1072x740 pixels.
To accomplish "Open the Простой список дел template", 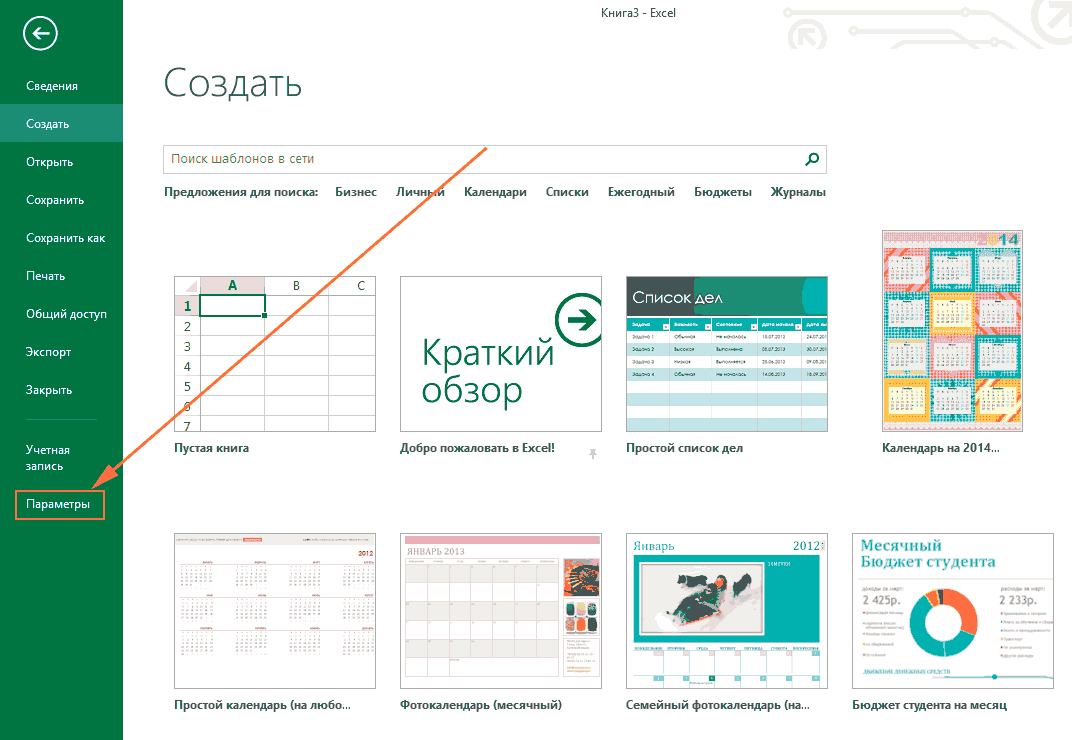I will pyautogui.click(x=727, y=354).
